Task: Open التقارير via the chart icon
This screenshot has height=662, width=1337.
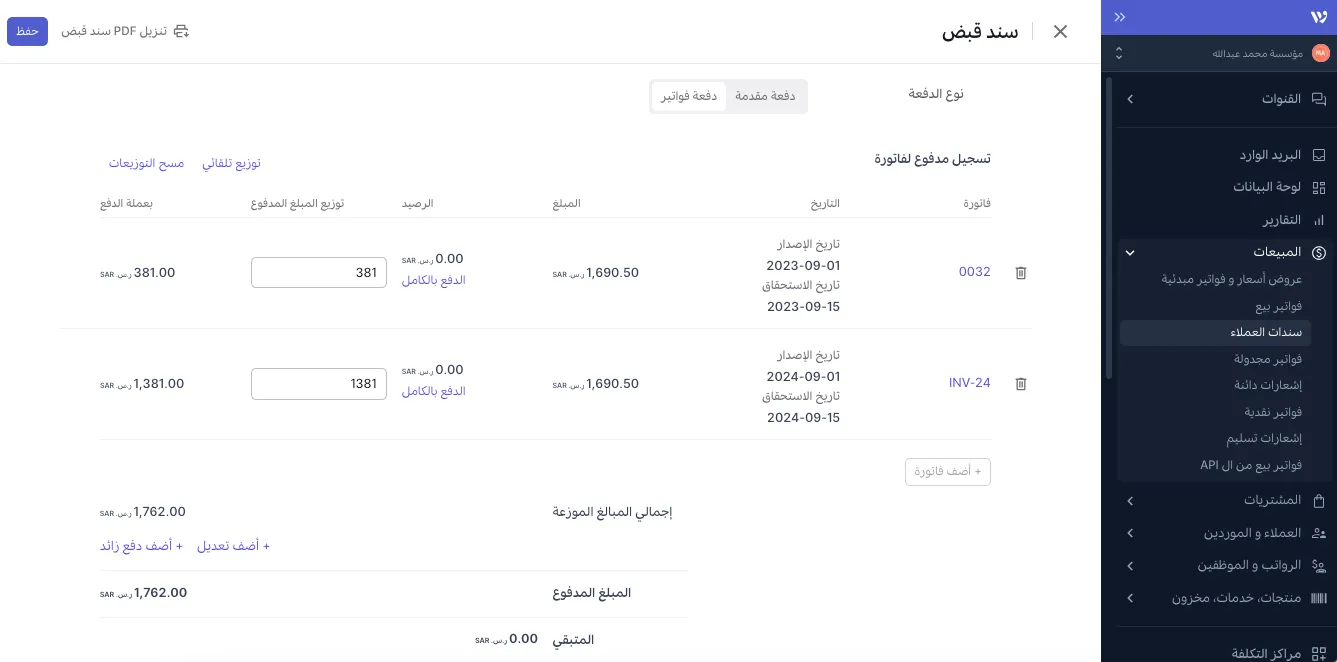Action: pos(1319,220)
